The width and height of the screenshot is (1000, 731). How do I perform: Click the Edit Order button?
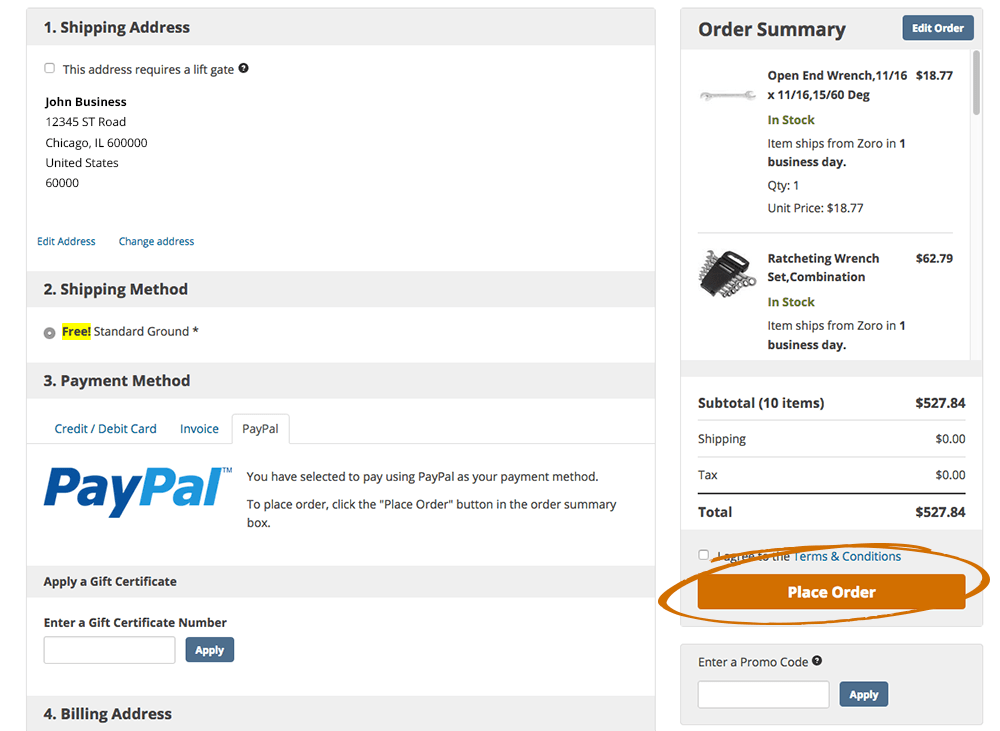pos(937,28)
